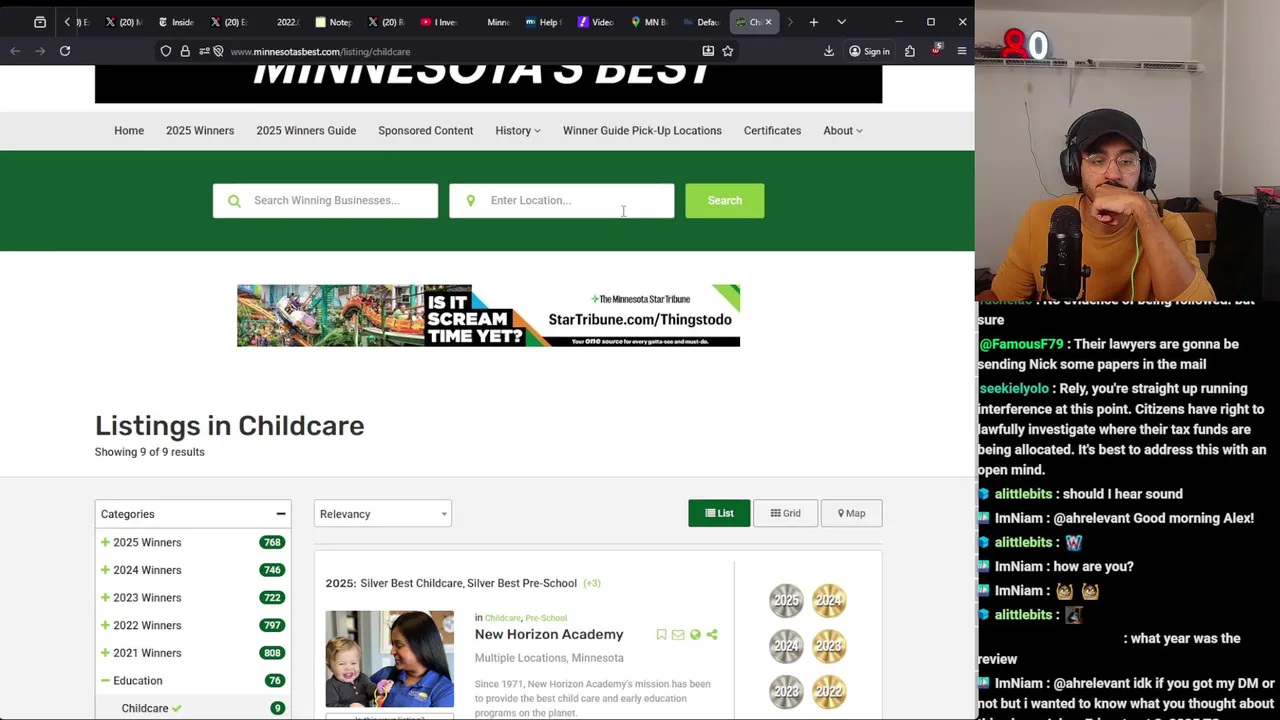The width and height of the screenshot is (1280, 720).
Task: Open the Sponsored Content menu item
Action: (425, 131)
